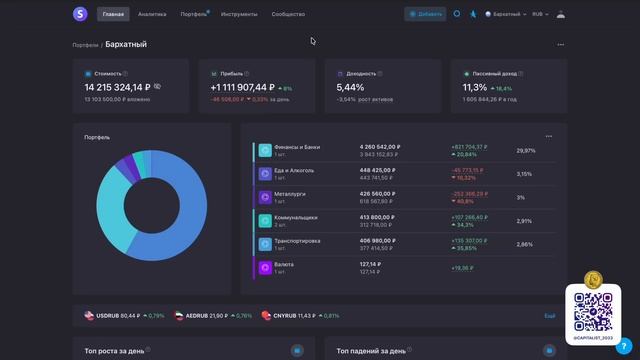Image resolution: width=640 pixels, height=360 pixels.
Task: Click the circular icon next to Добавить
Action: coord(457,14)
